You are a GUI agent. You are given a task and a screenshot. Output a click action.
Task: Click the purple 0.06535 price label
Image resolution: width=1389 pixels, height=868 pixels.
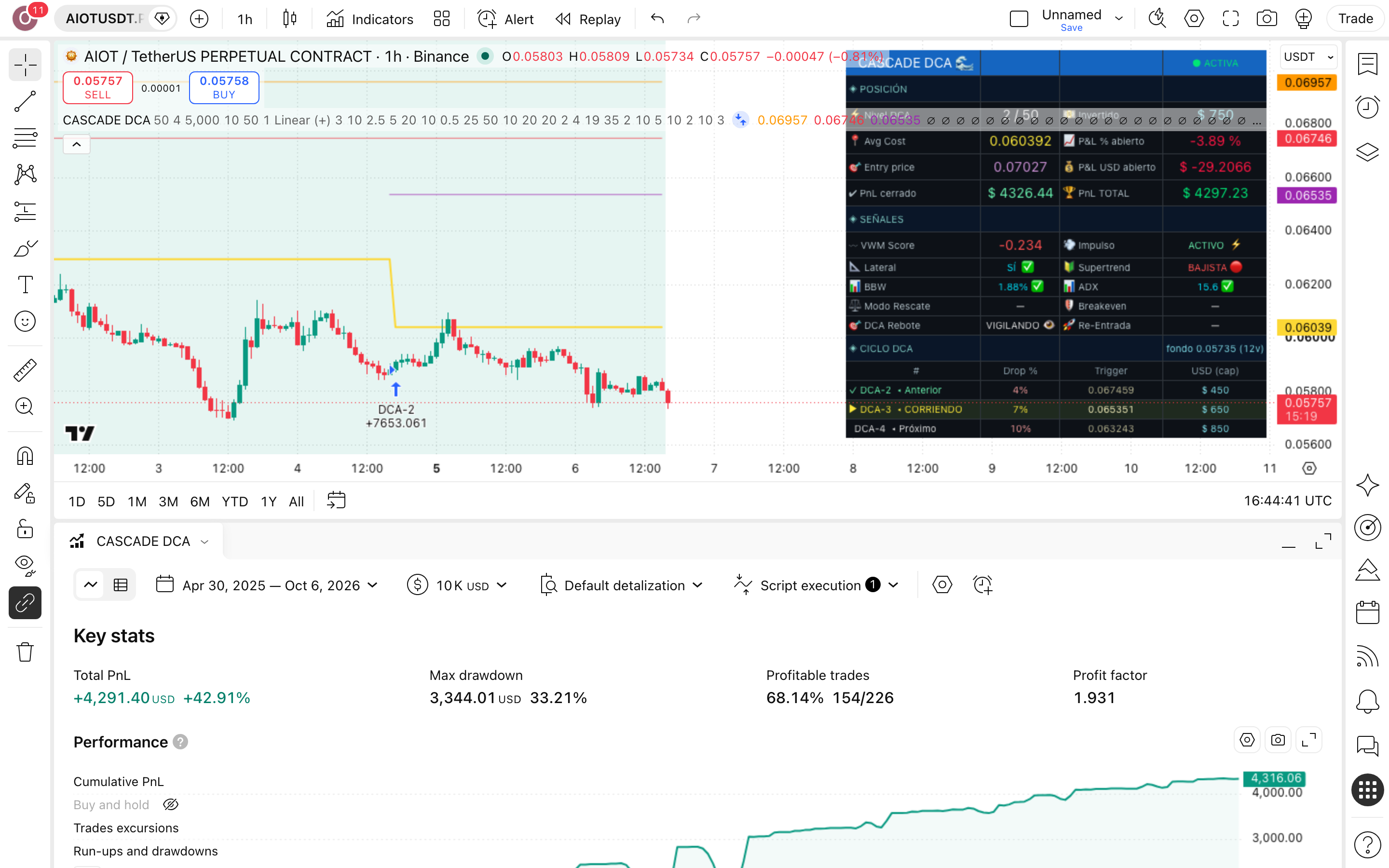[x=1307, y=195]
